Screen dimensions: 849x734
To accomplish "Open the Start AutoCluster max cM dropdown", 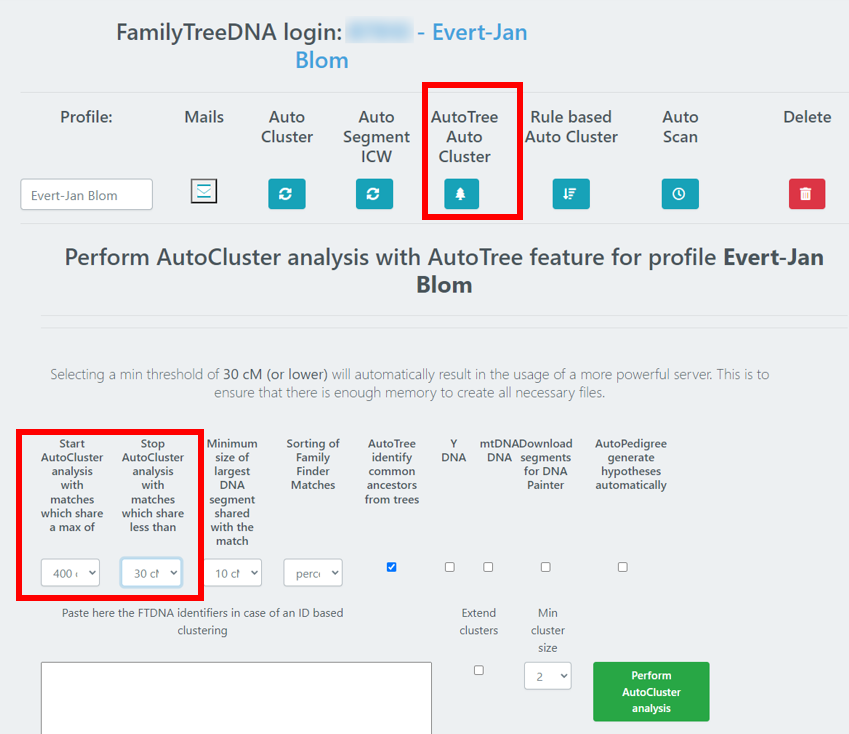I will pos(71,573).
